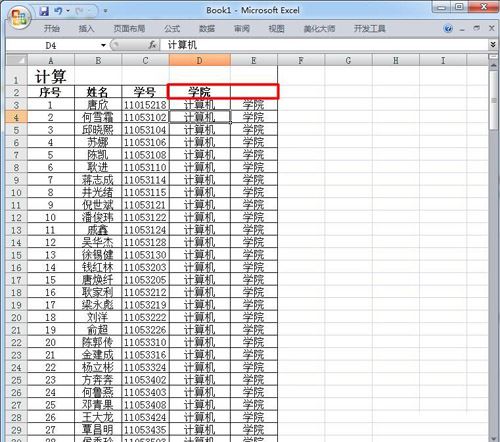Viewport: 500px width, 442px height.
Task: Open the 插入 ribbon tab
Action: (x=86, y=29)
